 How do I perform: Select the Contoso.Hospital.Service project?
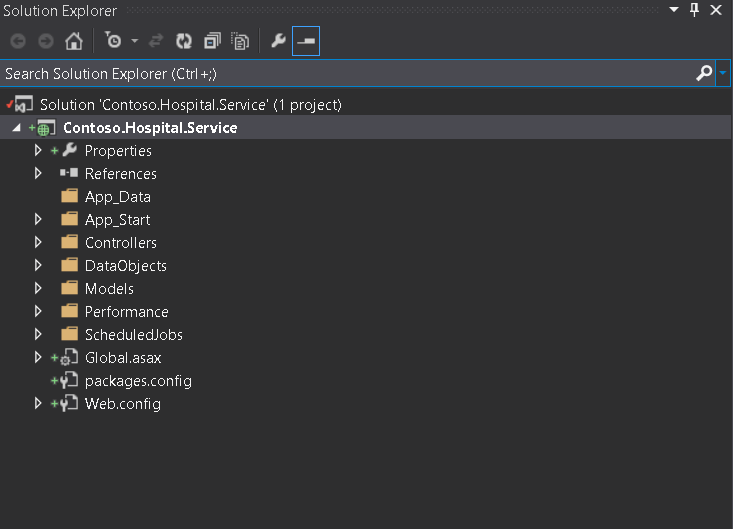click(x=150, y=128)
